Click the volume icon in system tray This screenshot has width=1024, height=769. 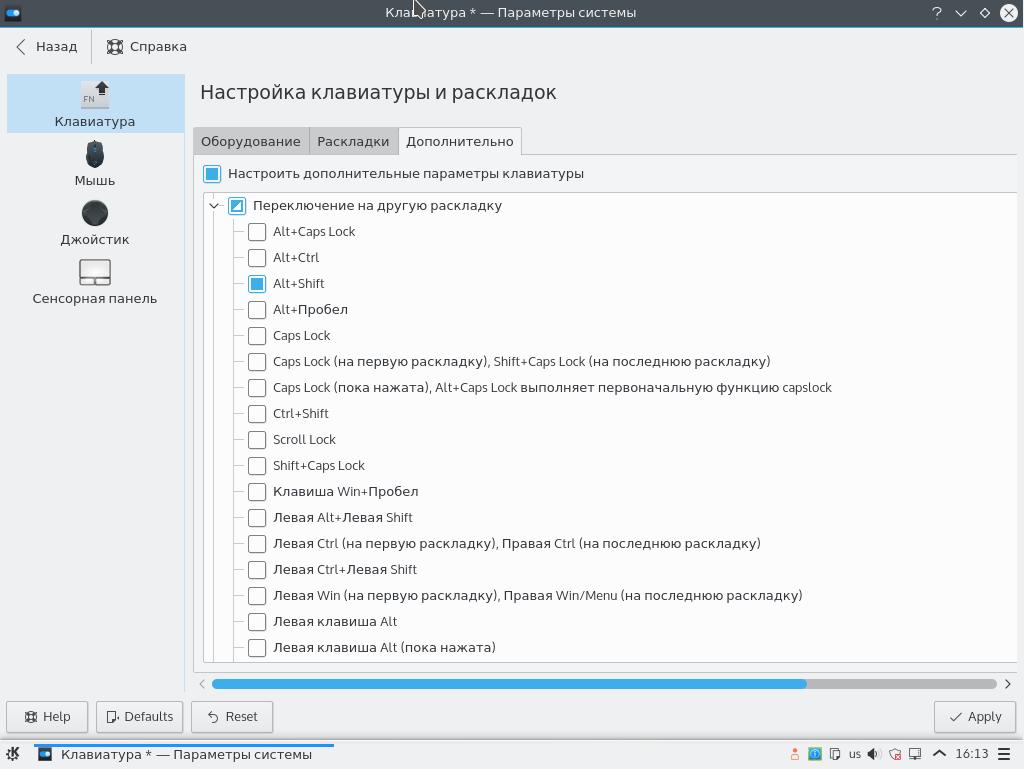click(x=874, y=754)
